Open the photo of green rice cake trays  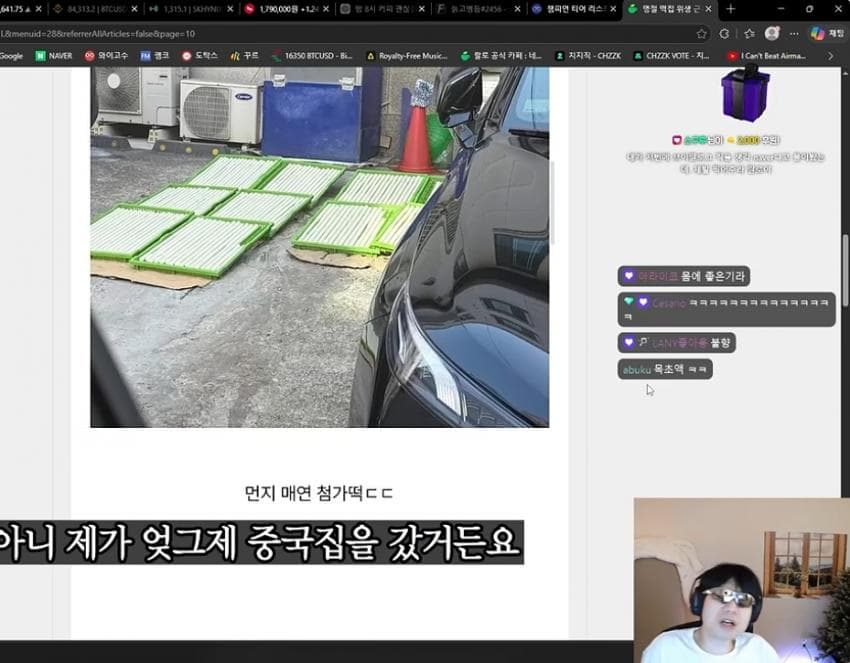click(319, 247)
